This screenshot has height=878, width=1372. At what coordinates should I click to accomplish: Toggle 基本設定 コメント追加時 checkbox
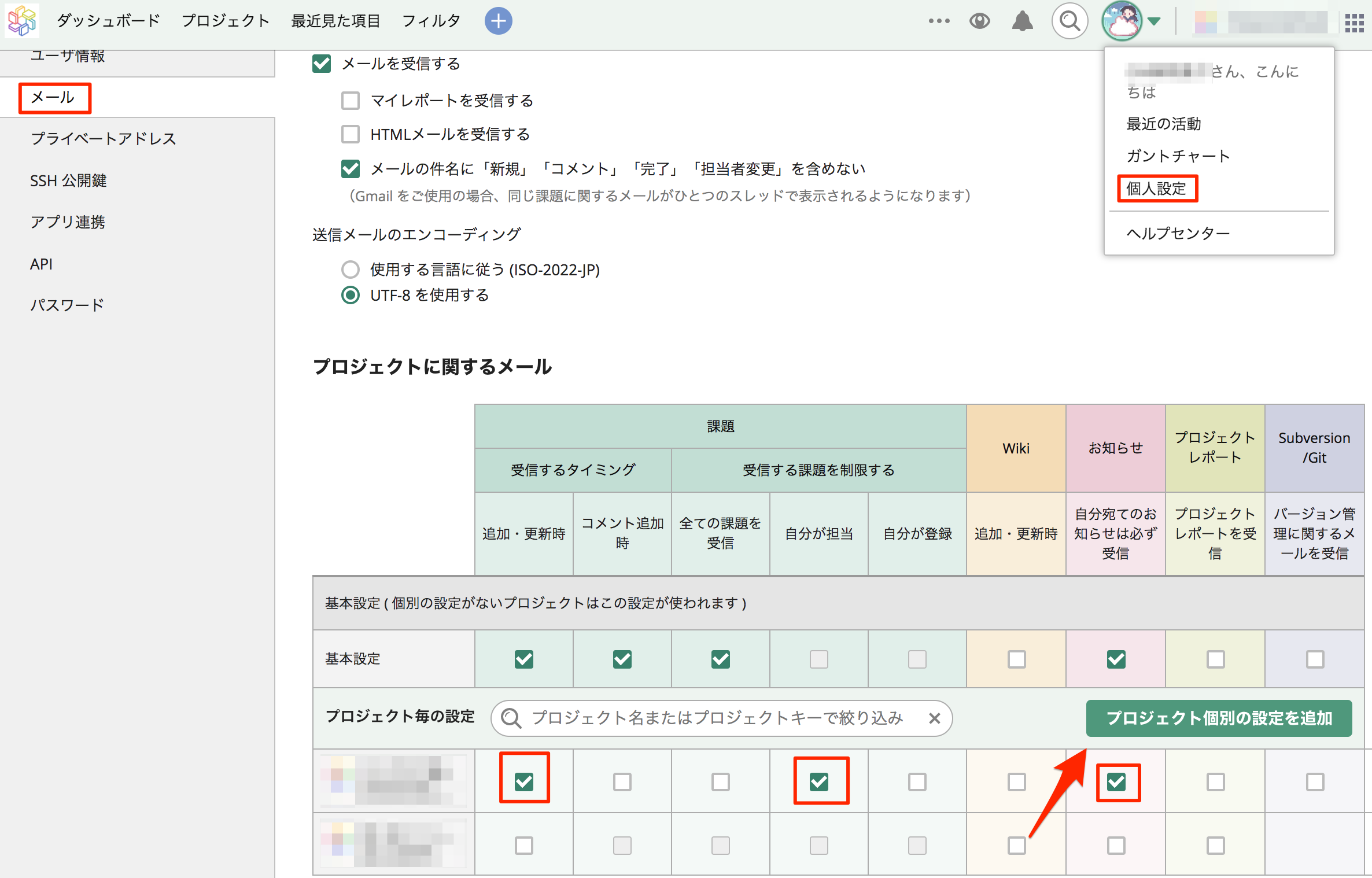(622, 659)
